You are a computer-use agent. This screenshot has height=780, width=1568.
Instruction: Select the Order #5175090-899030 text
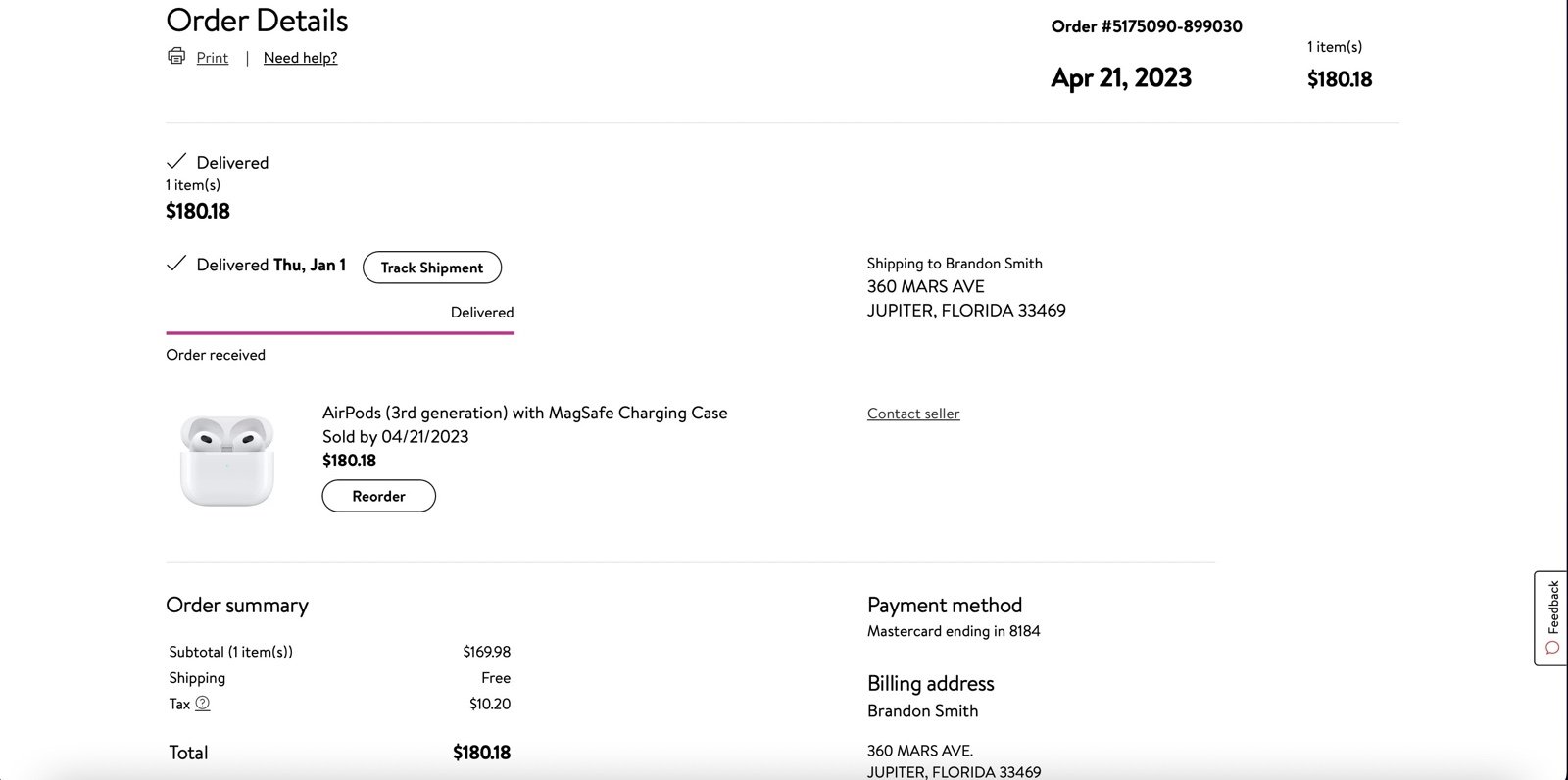1147,26
